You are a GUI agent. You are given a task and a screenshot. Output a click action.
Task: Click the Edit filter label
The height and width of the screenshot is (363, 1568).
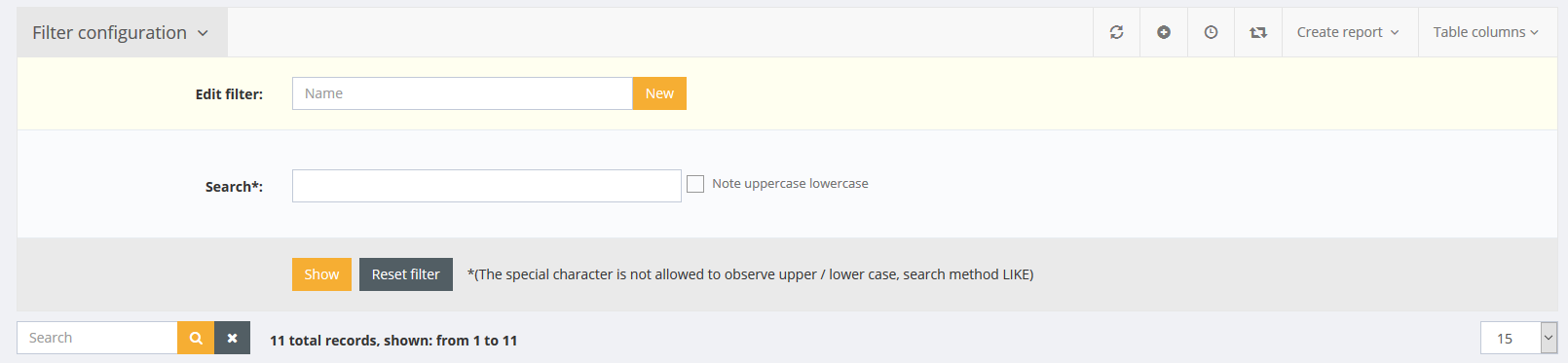pyautogui.click(x=229, y=94)
